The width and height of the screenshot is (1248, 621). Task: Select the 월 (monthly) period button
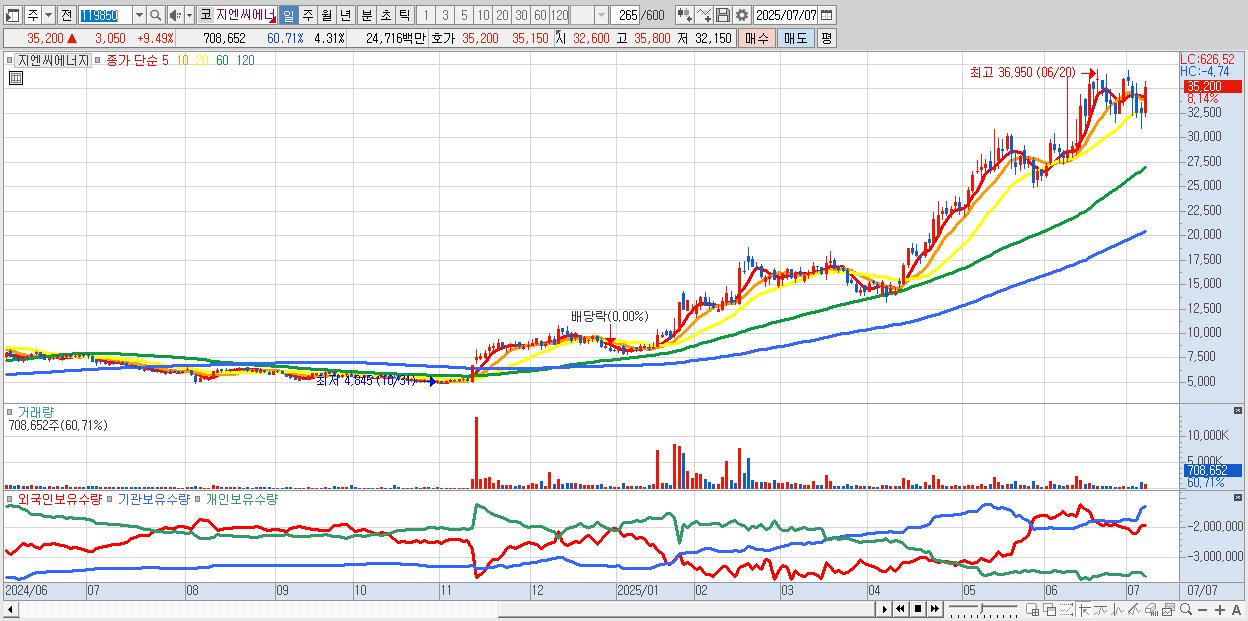pos(326,15)
